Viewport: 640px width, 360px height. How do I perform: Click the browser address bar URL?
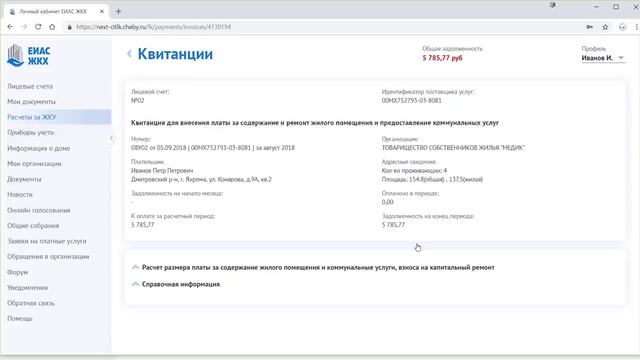pyautogui.click(x=153, y=27)
